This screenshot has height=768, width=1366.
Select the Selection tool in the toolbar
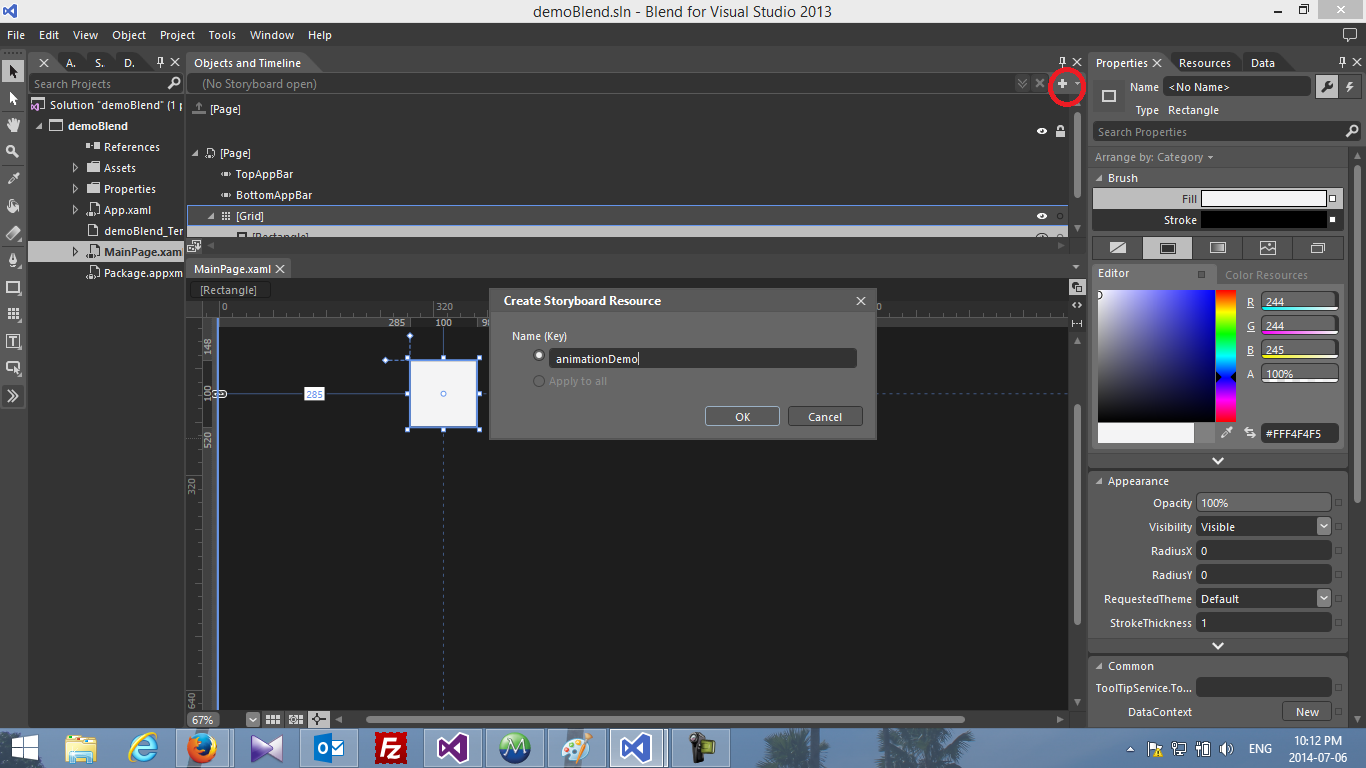[13, 72]
